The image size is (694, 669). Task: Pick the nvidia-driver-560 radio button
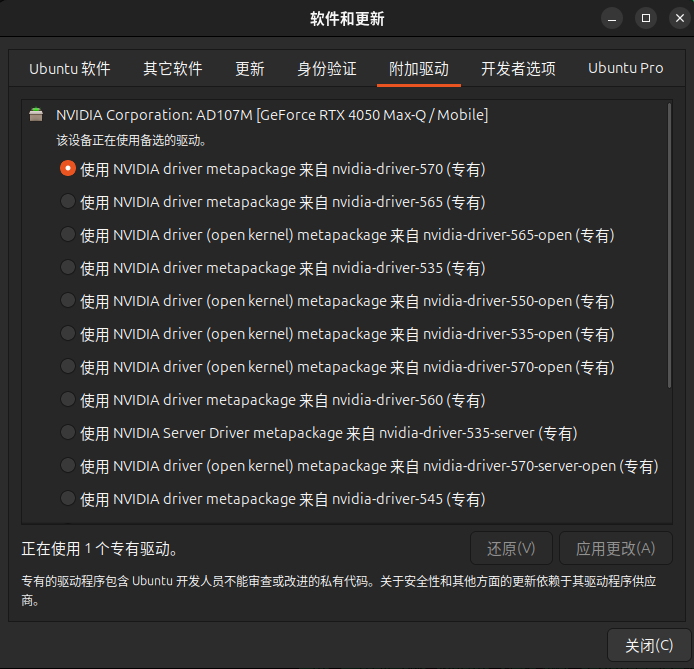(68, 400)
